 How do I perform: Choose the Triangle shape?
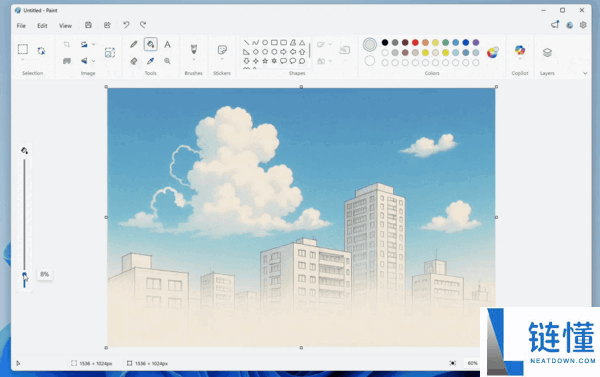point(302,42)
